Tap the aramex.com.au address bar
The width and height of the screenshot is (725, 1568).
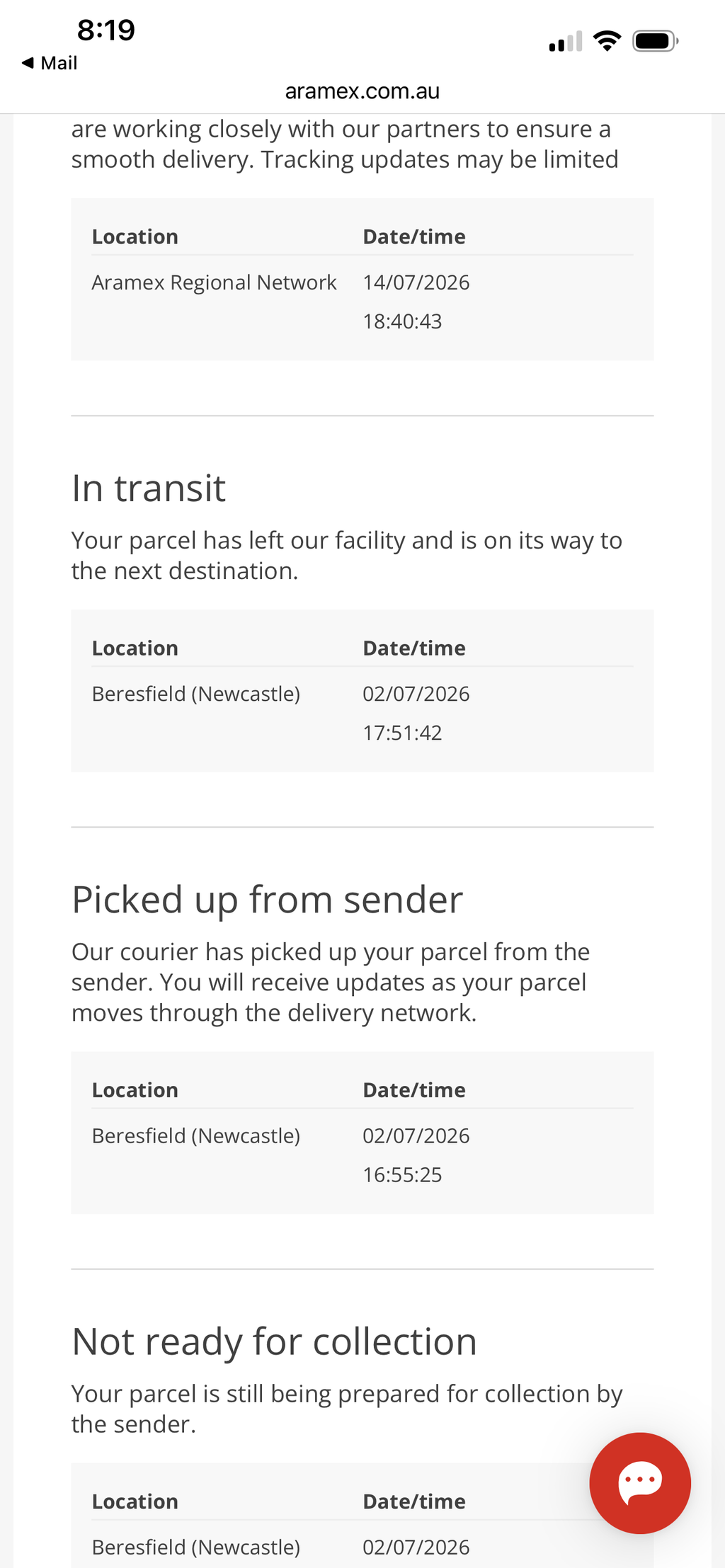(x=362, y=91)
